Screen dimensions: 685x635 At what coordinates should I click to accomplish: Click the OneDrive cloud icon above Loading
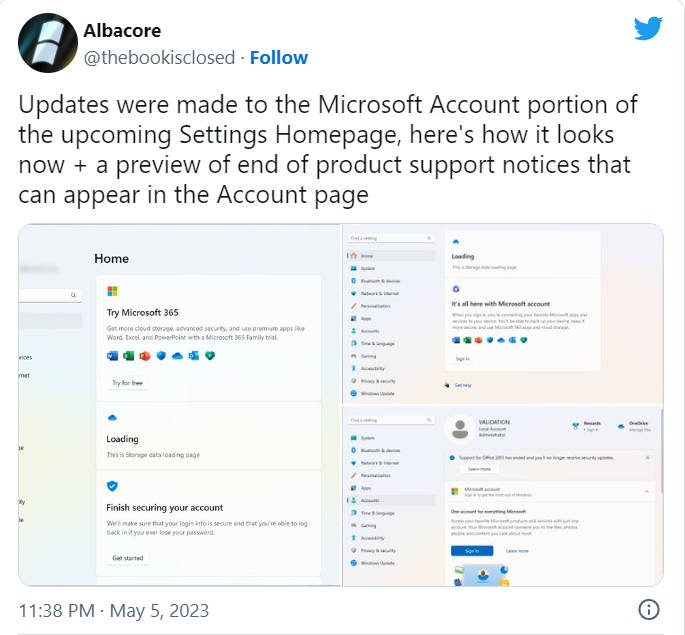[x=112, y=418]
